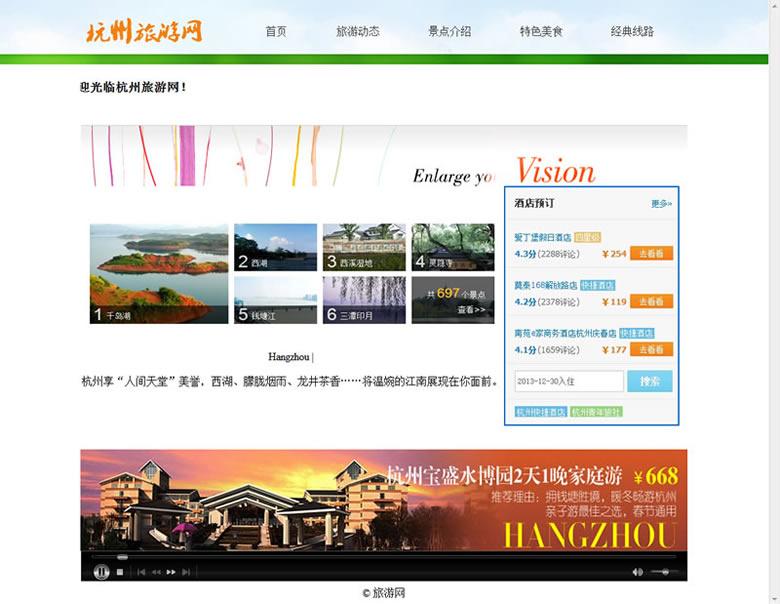This screenshot has width=780, height=604.
Task: Click the rewind icon in player
Action: [x=156, y=572]
